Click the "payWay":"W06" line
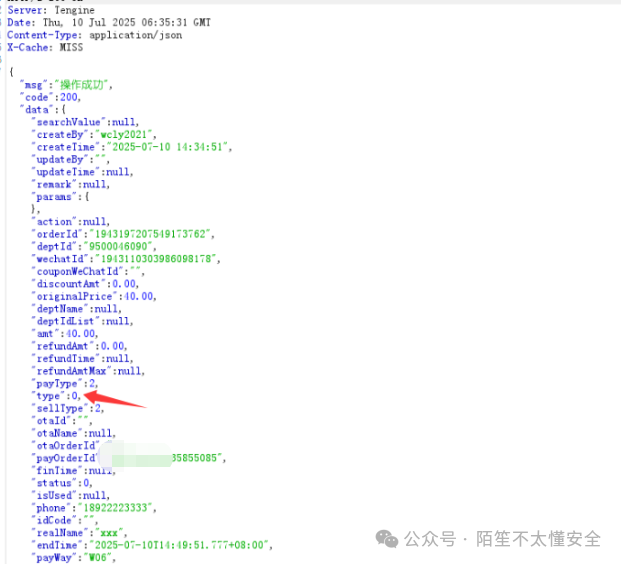 click(74, 558)
